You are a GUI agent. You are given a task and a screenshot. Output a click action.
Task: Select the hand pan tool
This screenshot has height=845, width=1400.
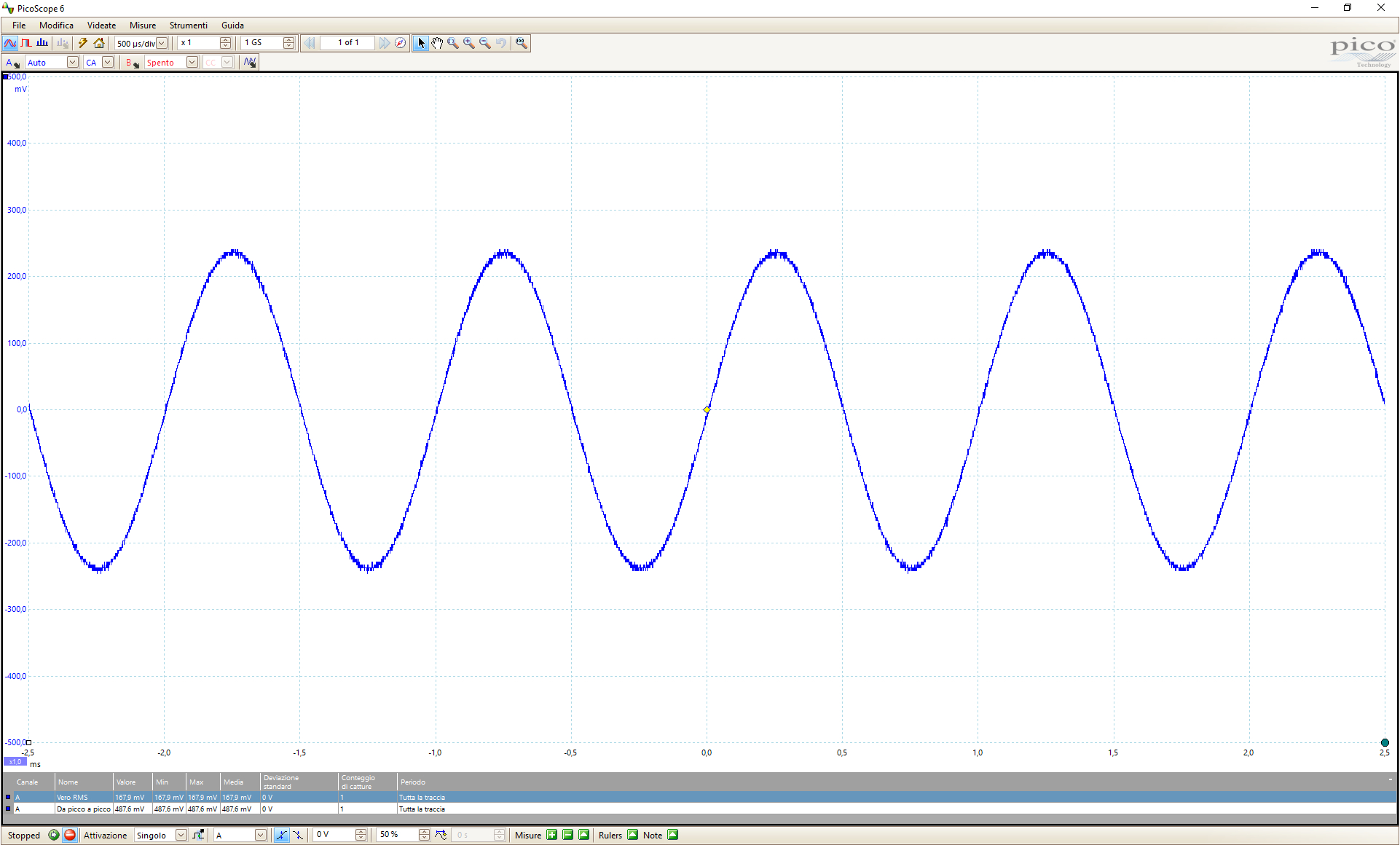pos(436,43)
